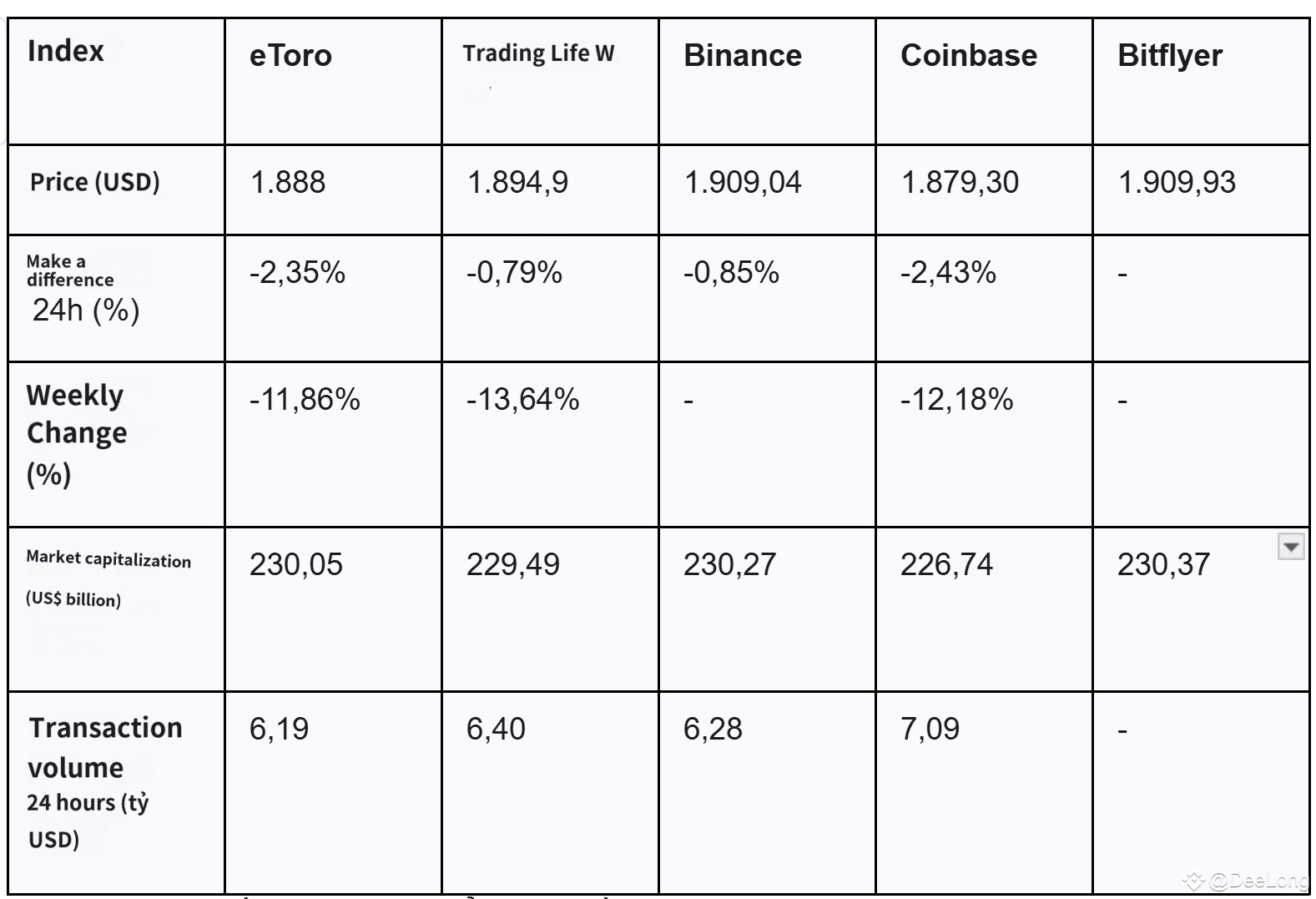Select the eToro column header
Image resolution: width=1316 pixels, height=899 pixels.
click(290, 56)
